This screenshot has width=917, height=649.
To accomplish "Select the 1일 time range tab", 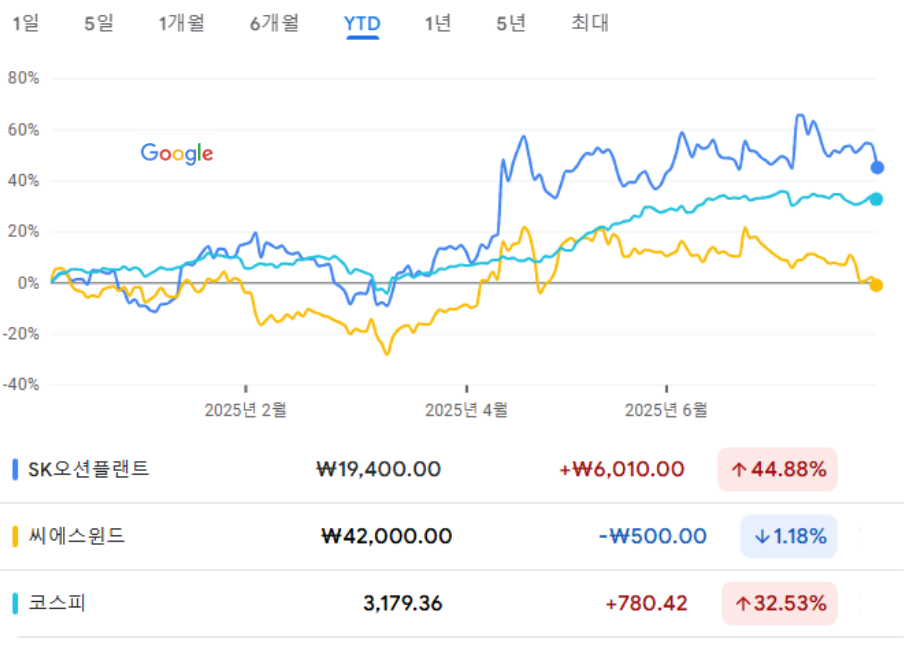I will (26, 23).
